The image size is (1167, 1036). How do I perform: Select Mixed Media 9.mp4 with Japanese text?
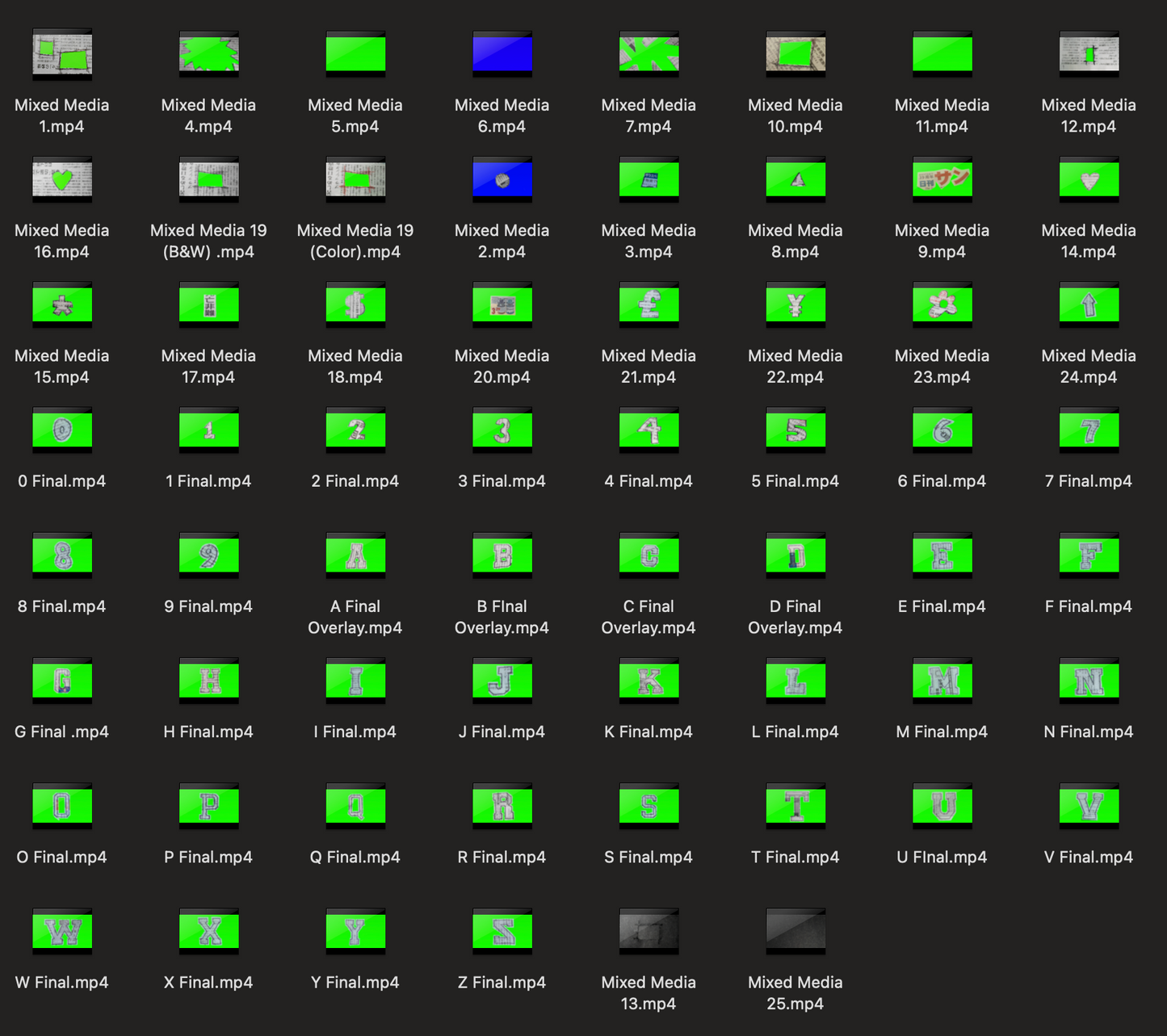click(942, 179)
